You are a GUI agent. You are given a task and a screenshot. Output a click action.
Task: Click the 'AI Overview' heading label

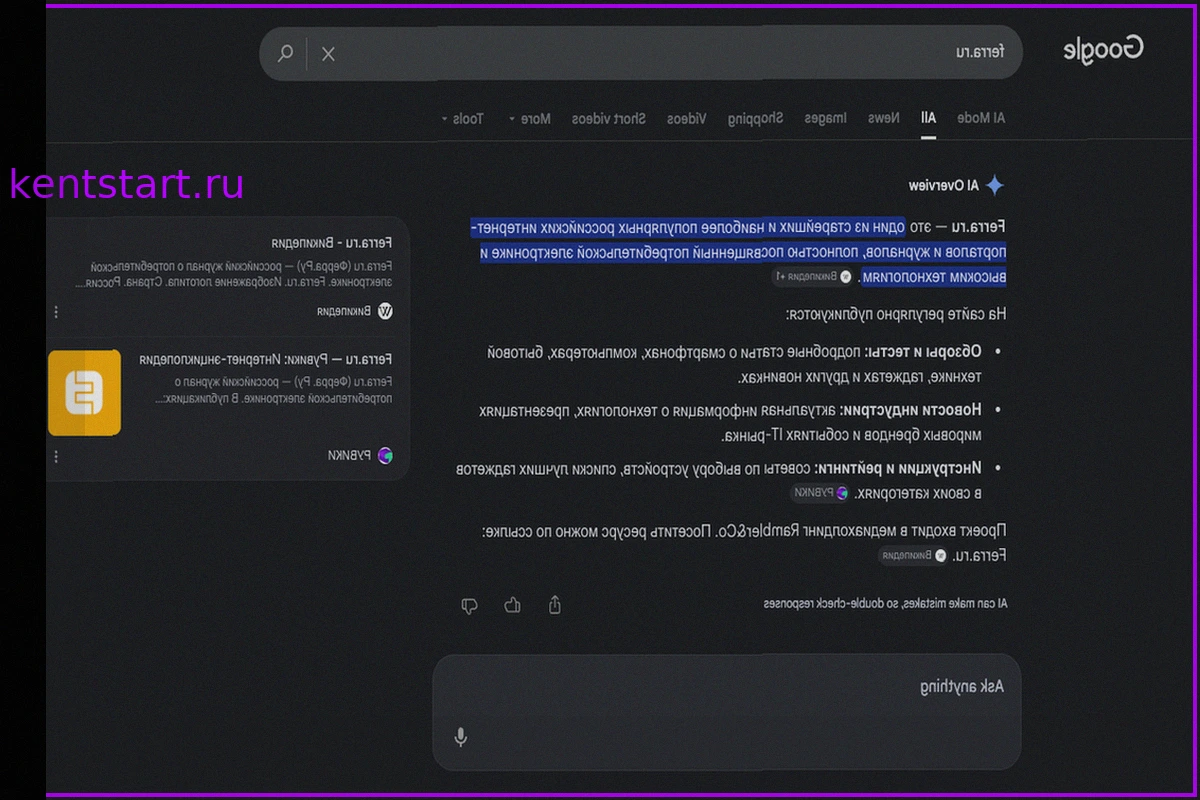943,186
